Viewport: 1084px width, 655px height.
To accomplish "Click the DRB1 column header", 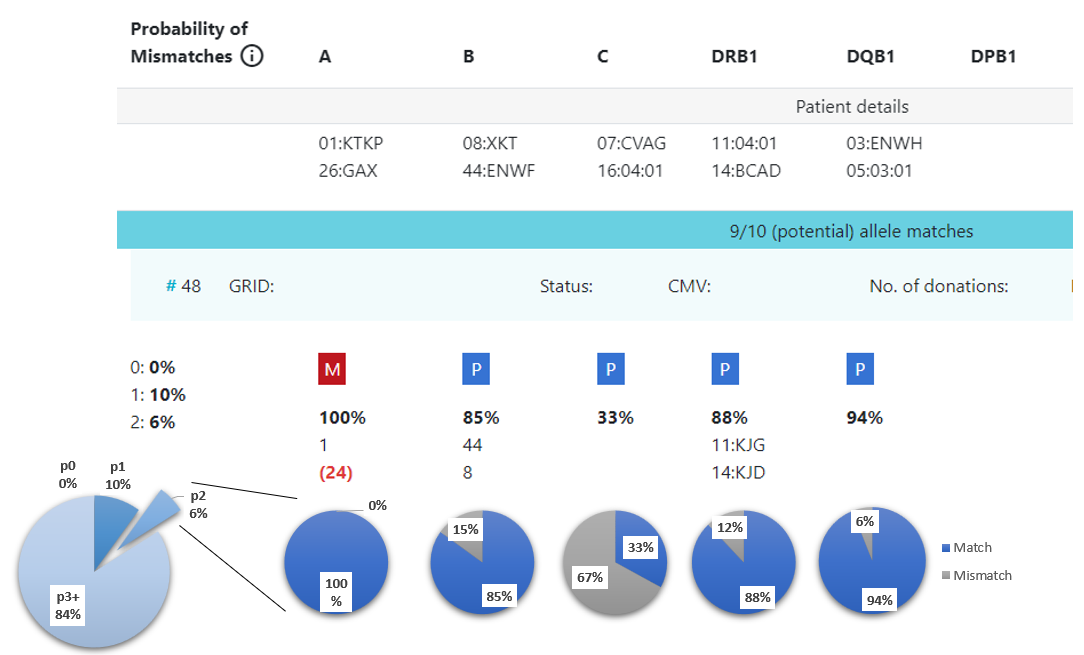I will 734,57.
